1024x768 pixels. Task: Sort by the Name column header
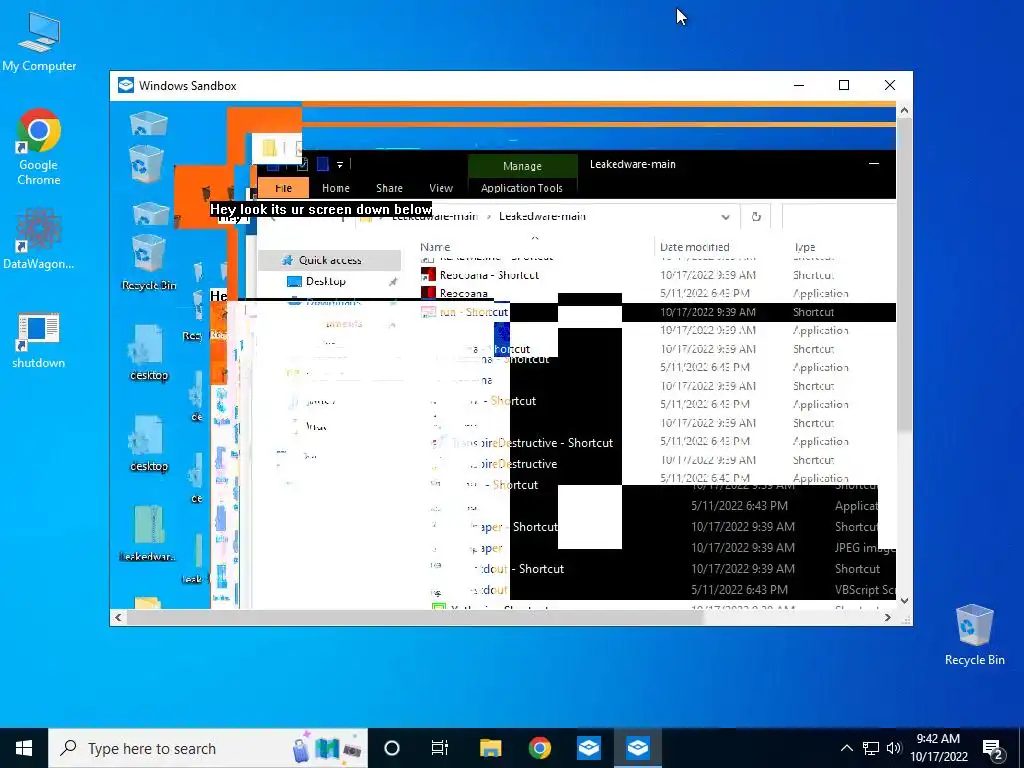coord(435,247)
